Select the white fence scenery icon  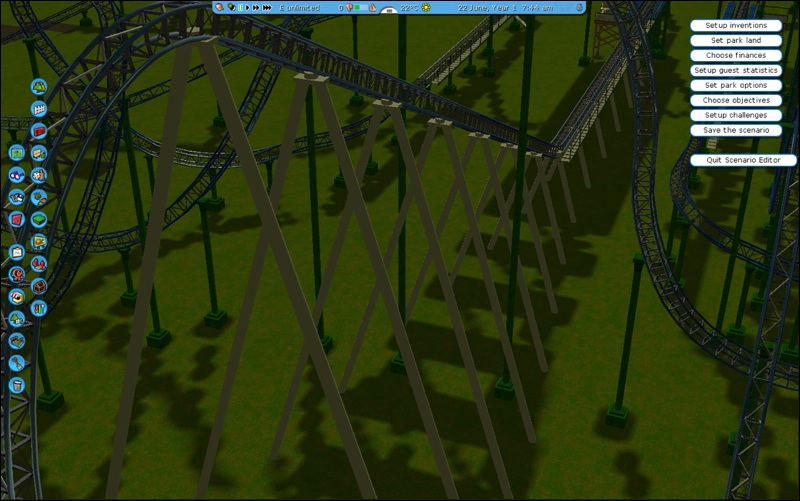click(x=39, y=109)
